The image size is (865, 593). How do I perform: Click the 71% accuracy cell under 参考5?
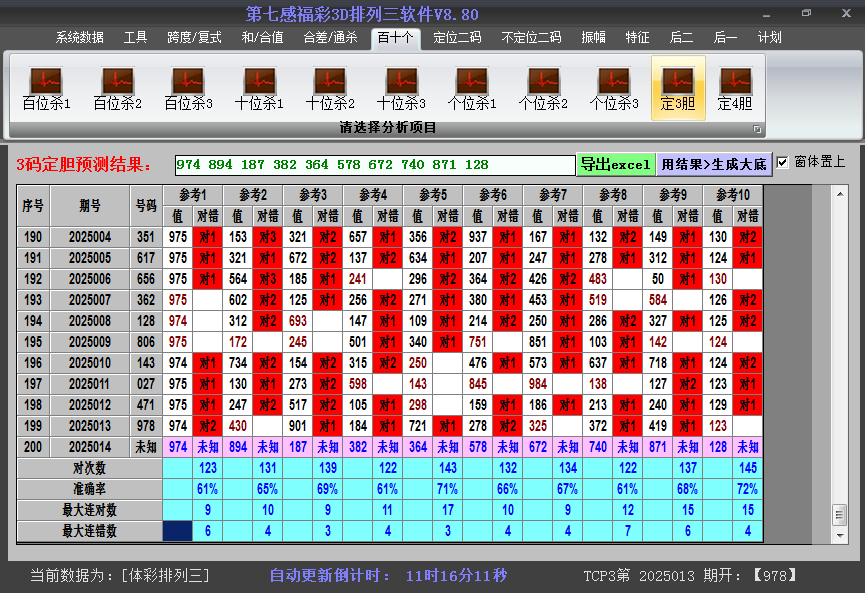pyautogui.click(x=447, y=489)
